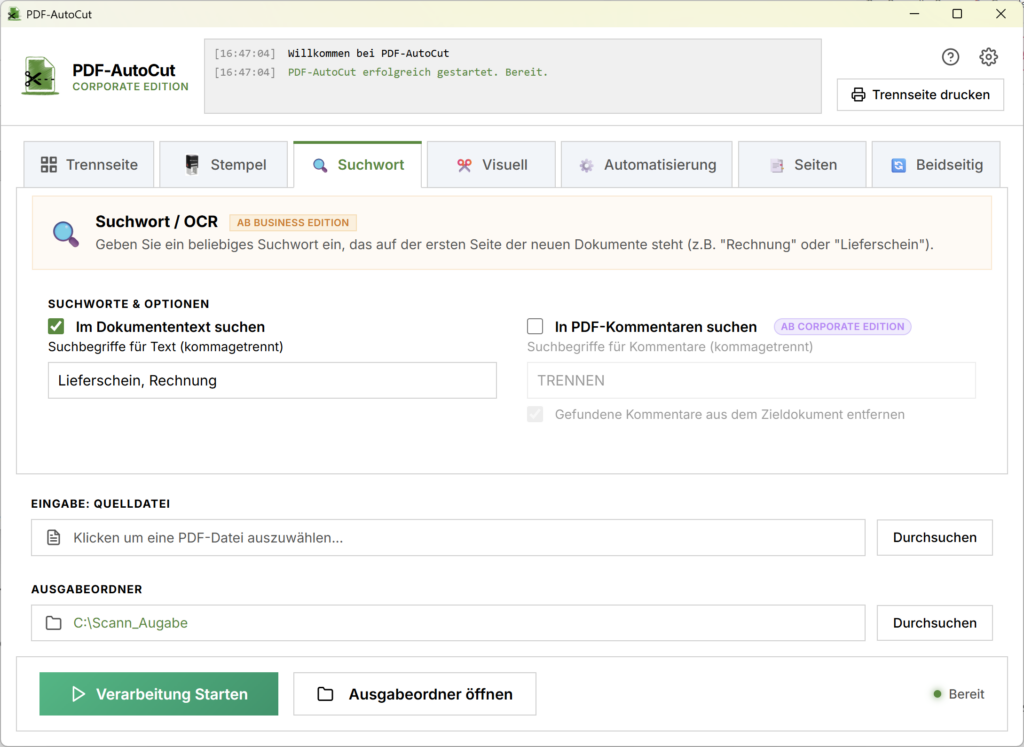1024x747 pixels.
Task: Click the PDF-AutoCut scissors logo
Action: (x=40, y=76)
